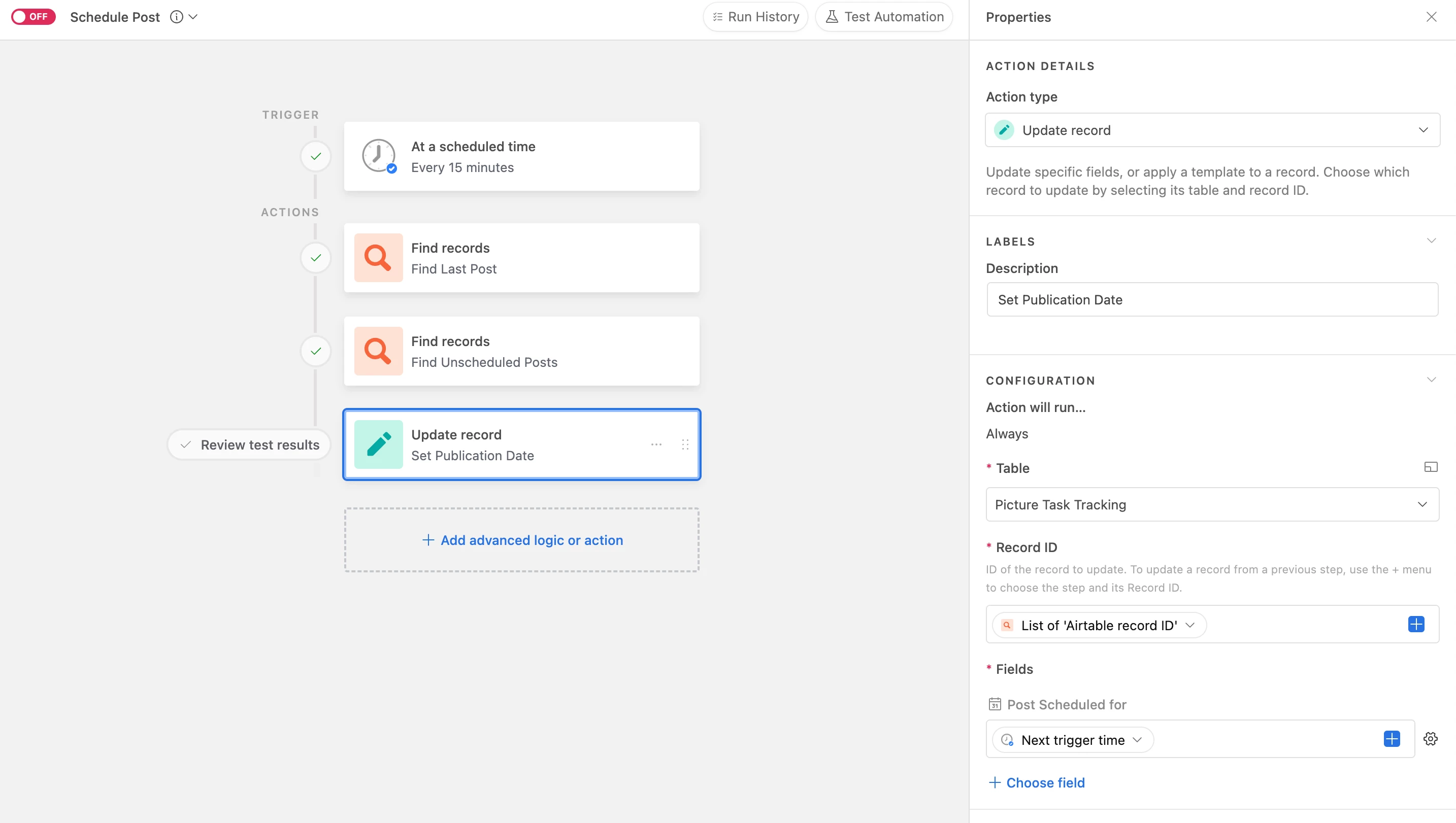Select the scheduled time clock trigger icon

coord(378,156)
